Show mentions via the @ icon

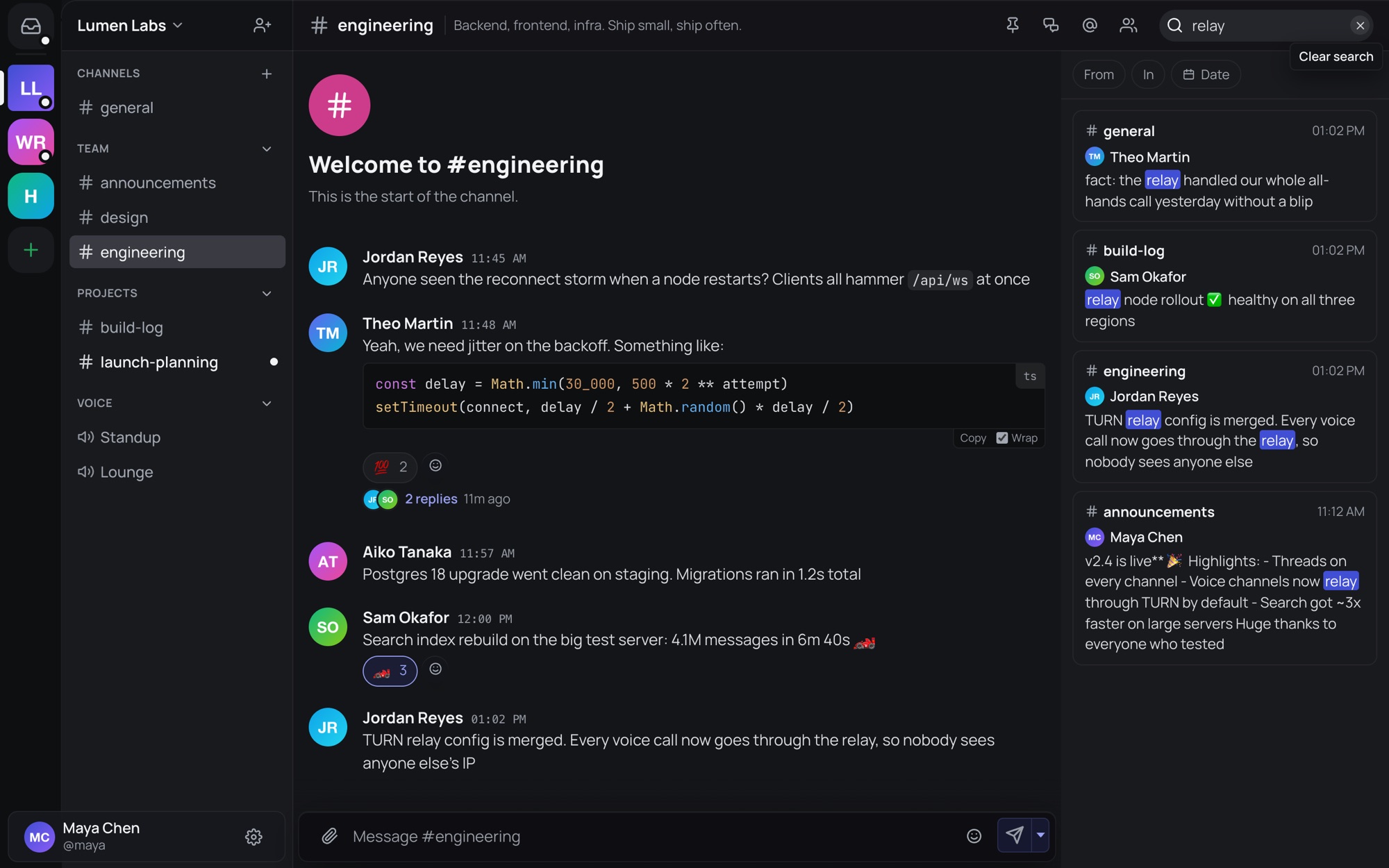point(1090,26)
